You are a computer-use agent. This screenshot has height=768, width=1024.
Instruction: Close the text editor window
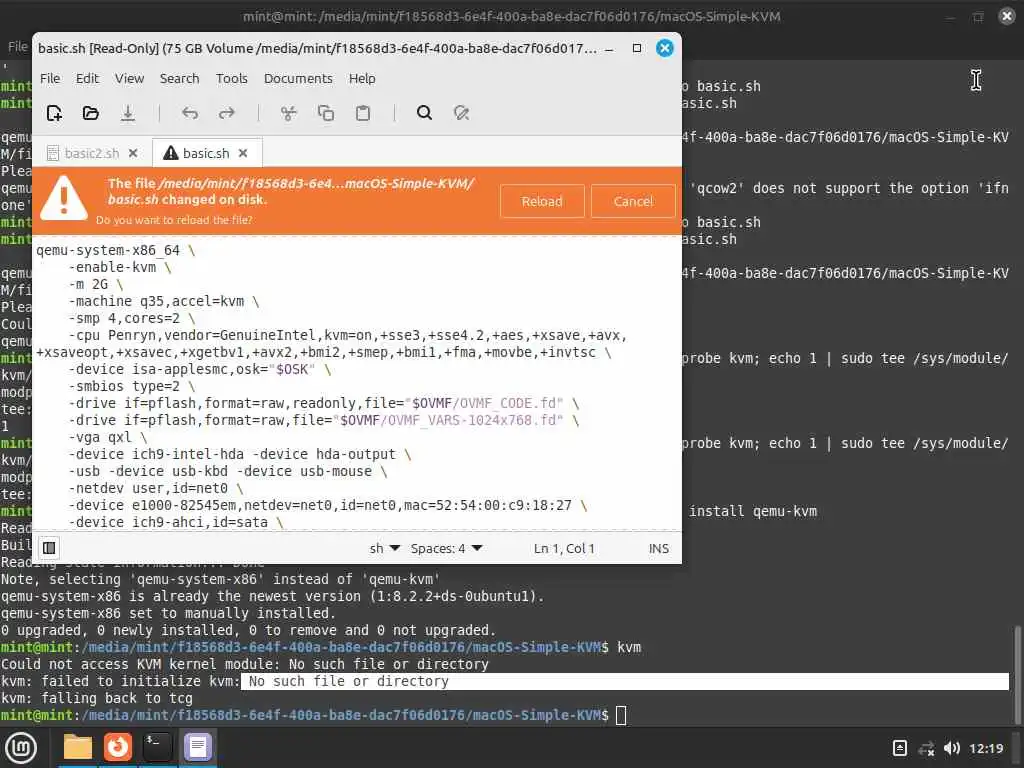pos(664,48)
